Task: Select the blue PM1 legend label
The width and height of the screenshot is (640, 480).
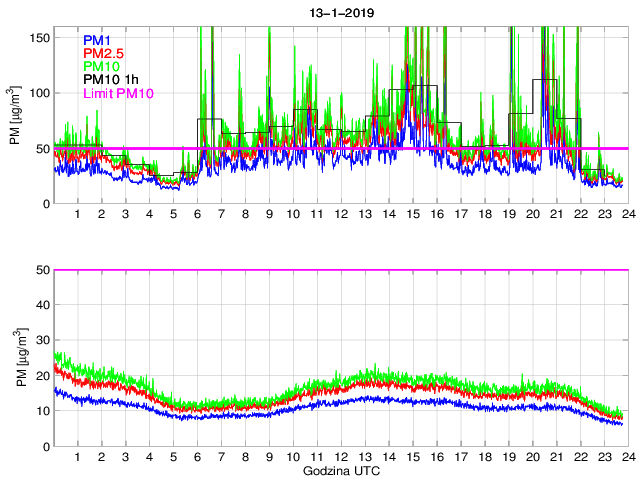Action: (x=98, y=40)
